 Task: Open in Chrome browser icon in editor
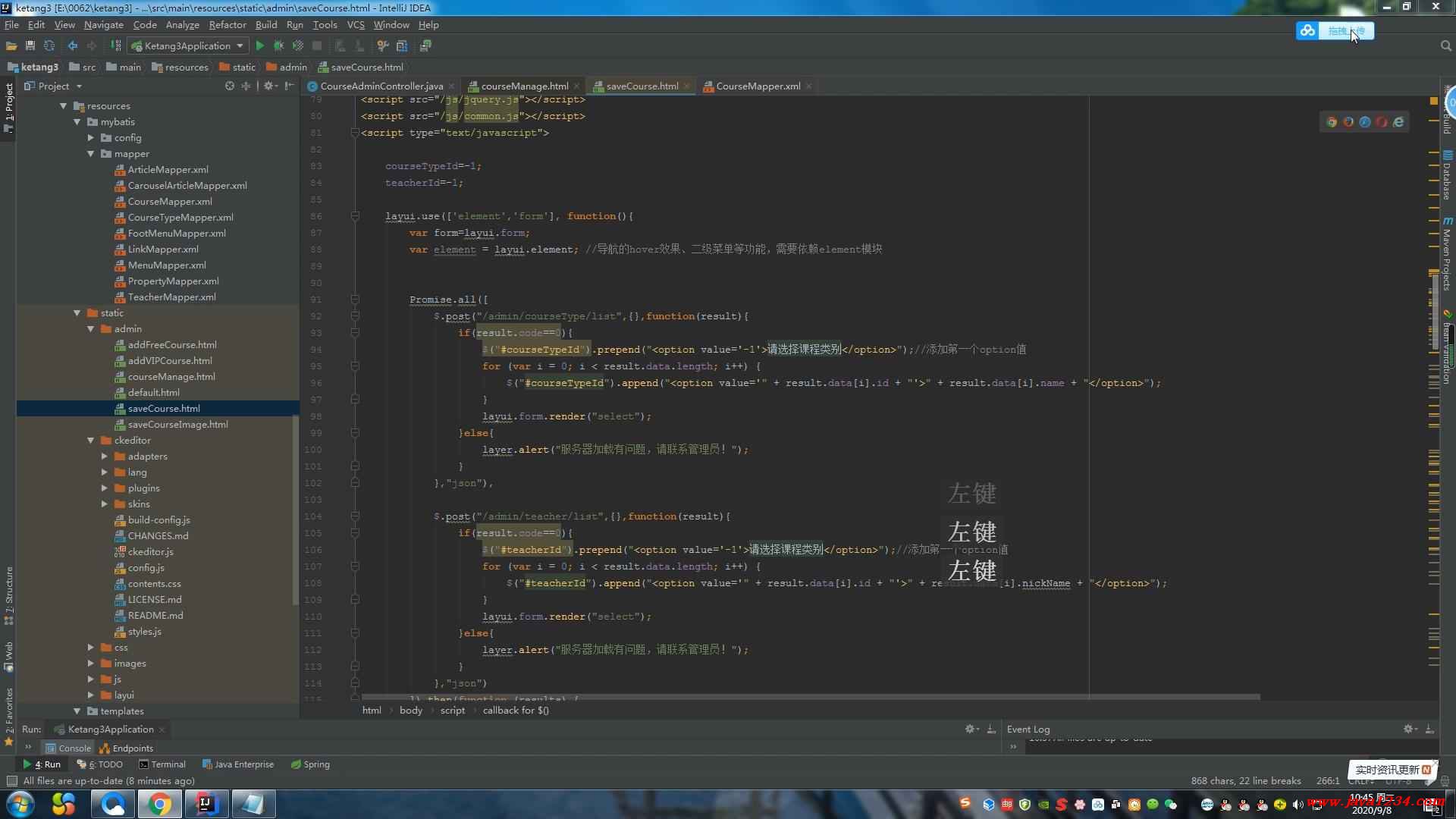(x=1332, y=121)
